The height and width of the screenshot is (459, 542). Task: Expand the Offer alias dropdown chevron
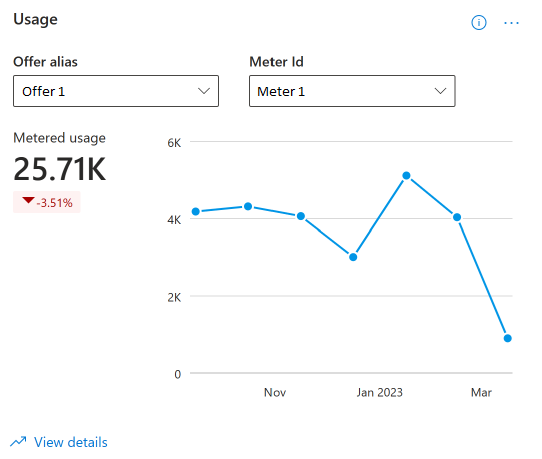(x=204, y=91)
